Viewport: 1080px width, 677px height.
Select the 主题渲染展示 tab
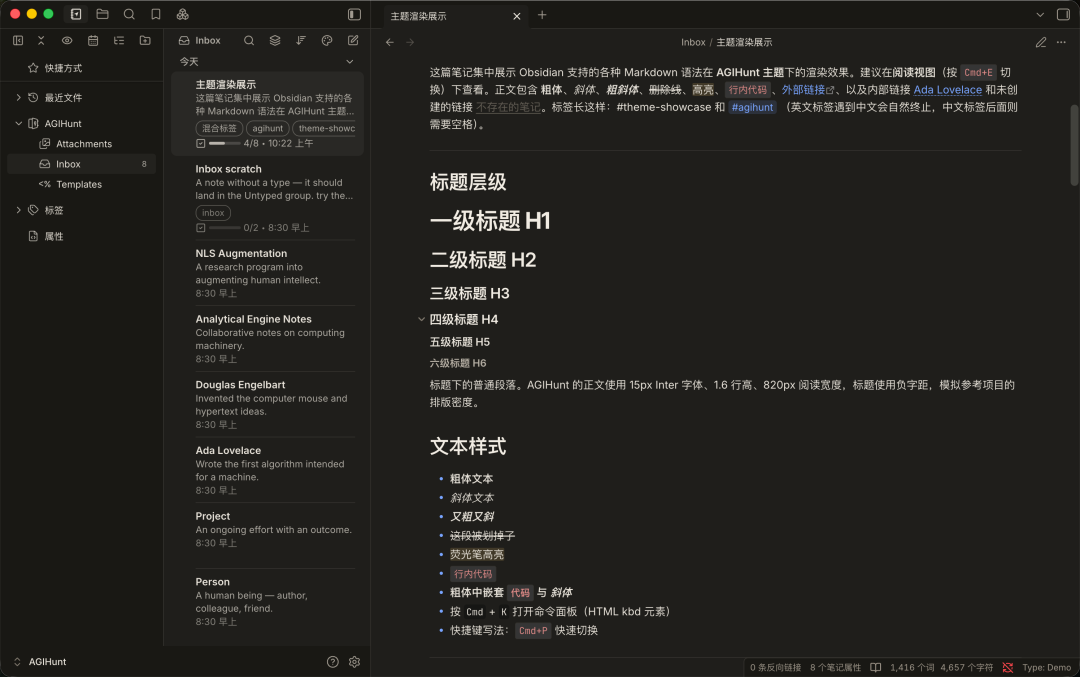(x=455, y=16)
